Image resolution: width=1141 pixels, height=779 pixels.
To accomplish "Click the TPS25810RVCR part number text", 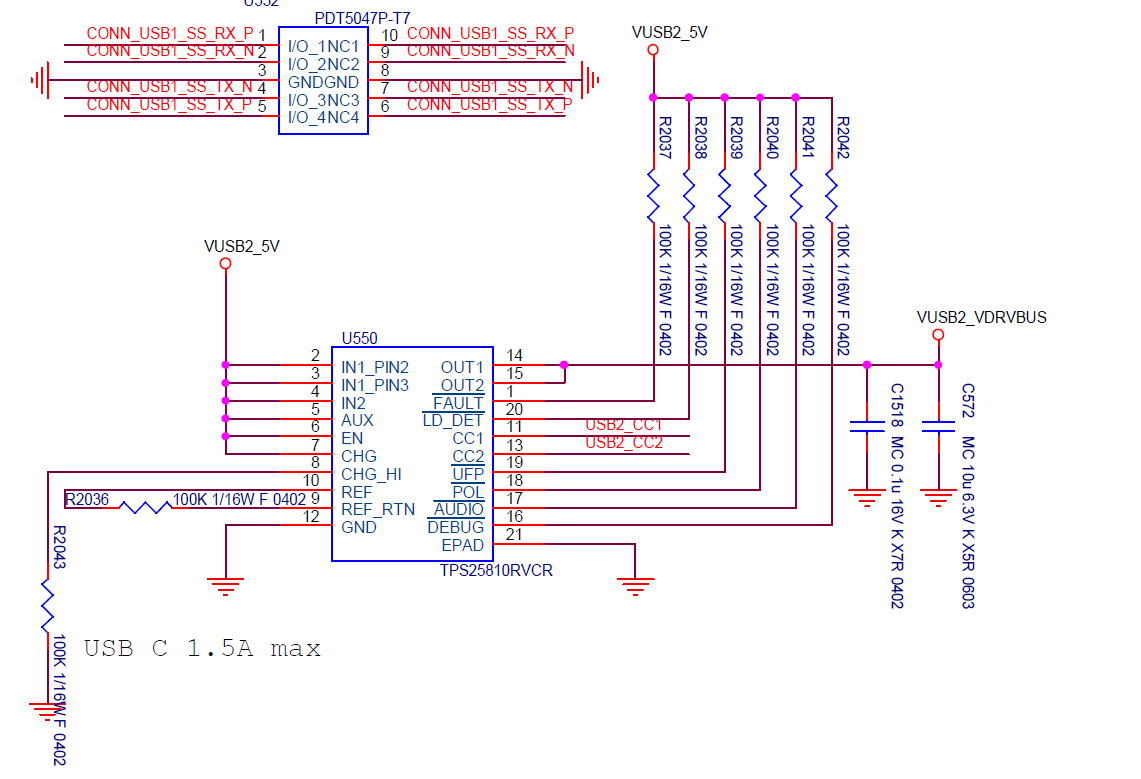I will 496,570.
